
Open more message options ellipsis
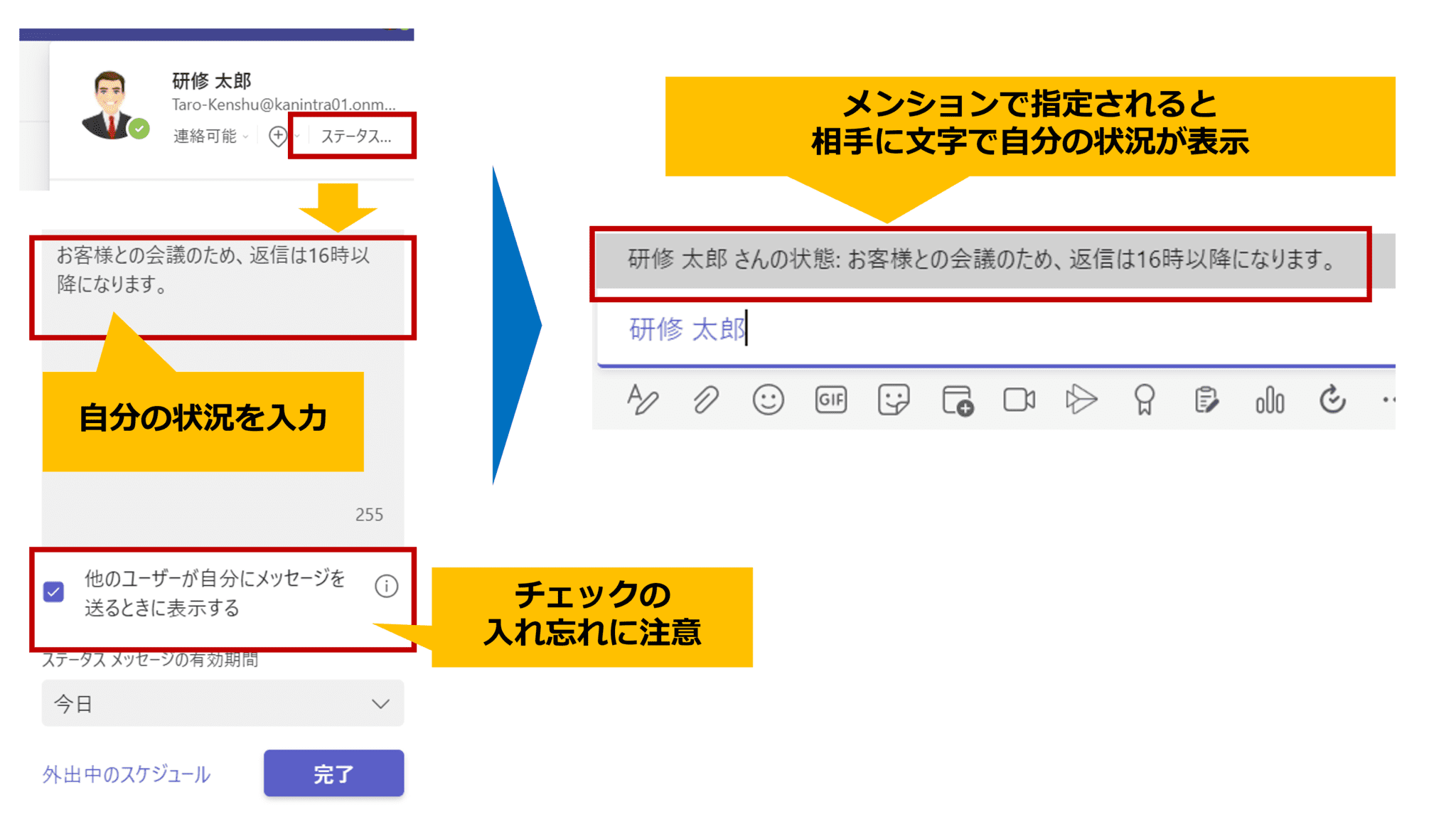1388,400
